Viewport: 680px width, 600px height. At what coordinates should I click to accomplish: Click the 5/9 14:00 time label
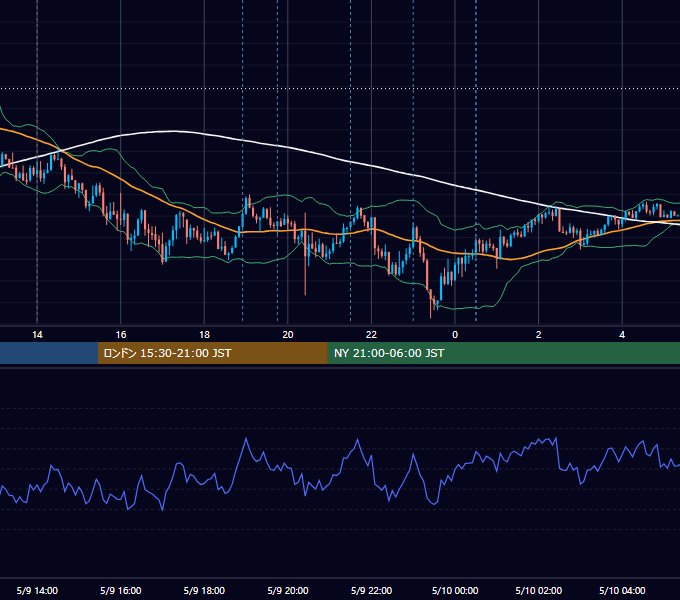click(37, 590)
